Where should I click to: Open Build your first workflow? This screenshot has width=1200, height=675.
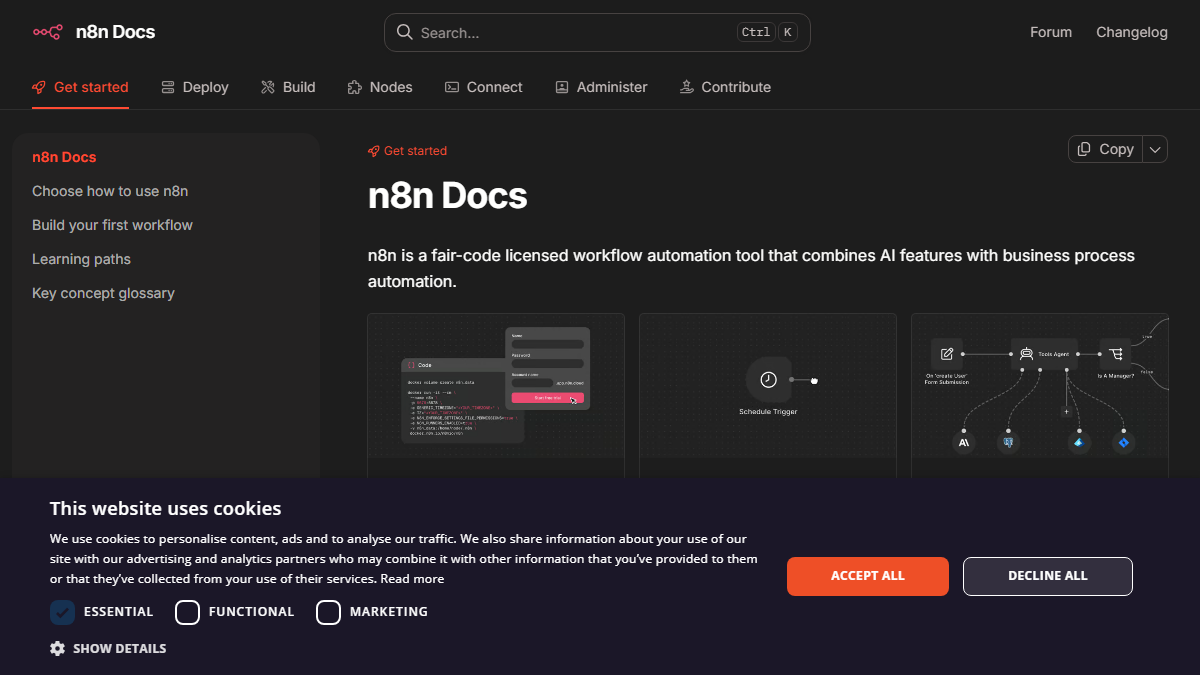(x=112, y=225)
